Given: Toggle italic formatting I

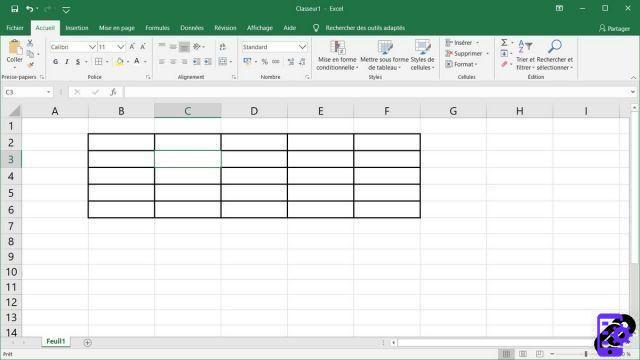Looking at the screenshot, I should tap(67, 62).
